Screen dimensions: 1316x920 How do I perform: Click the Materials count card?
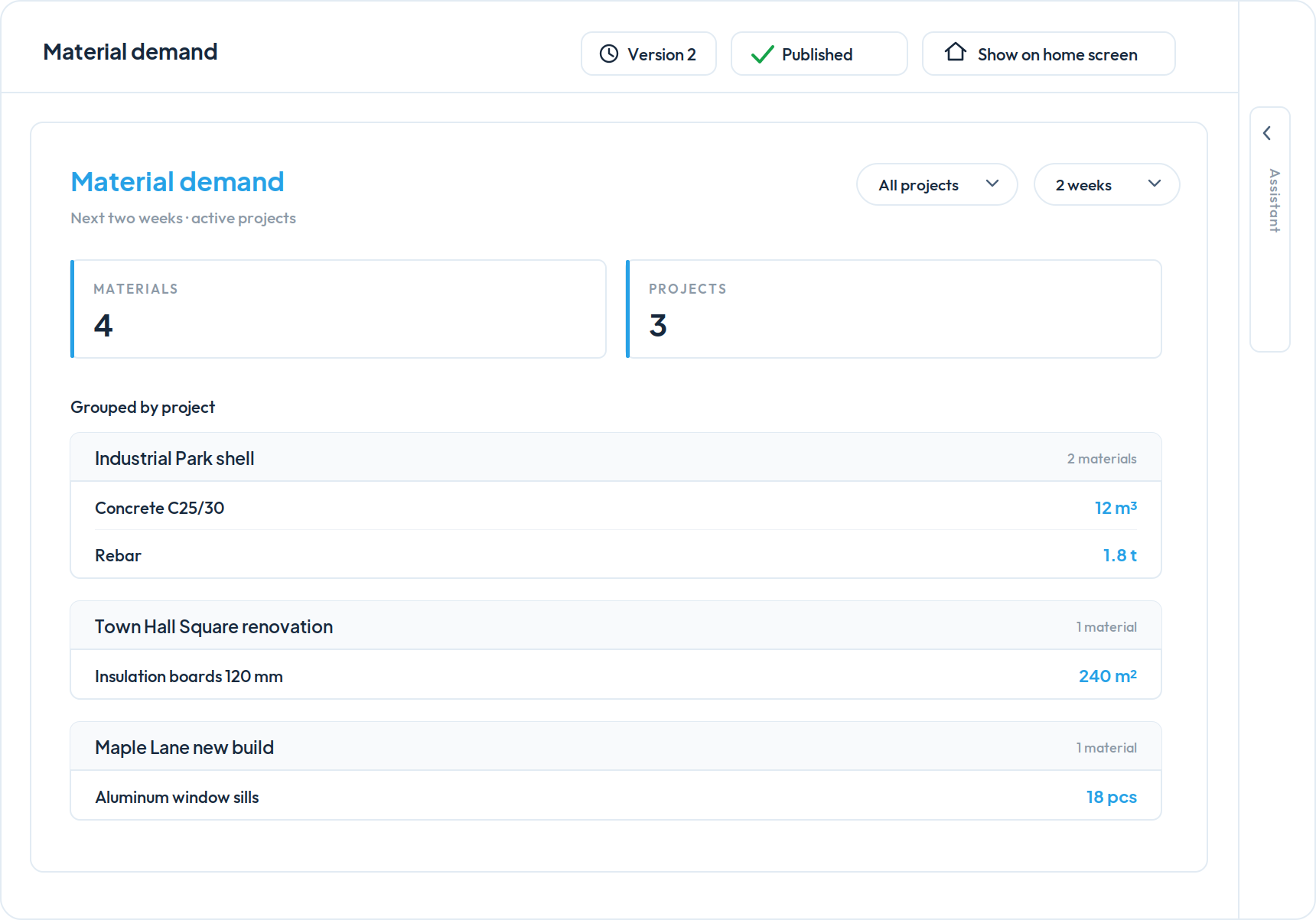click(338, 309)
